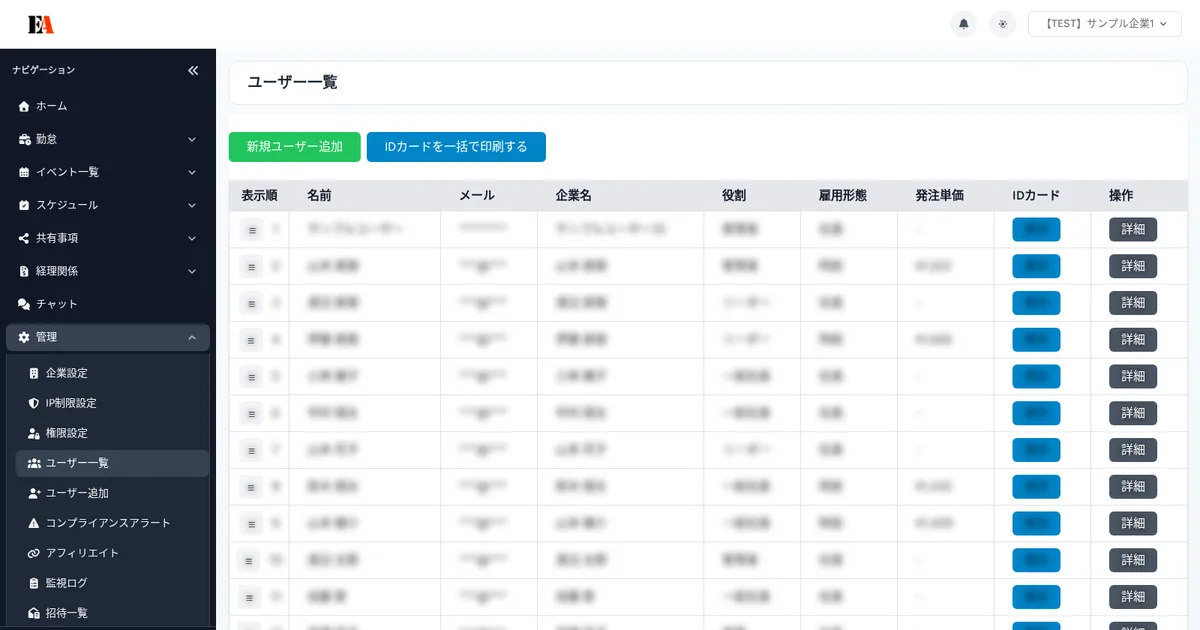Collapse the sidebar with the double-chevron icon
The width and height of the screenshot is (1200, 630).
click(193, 70)
